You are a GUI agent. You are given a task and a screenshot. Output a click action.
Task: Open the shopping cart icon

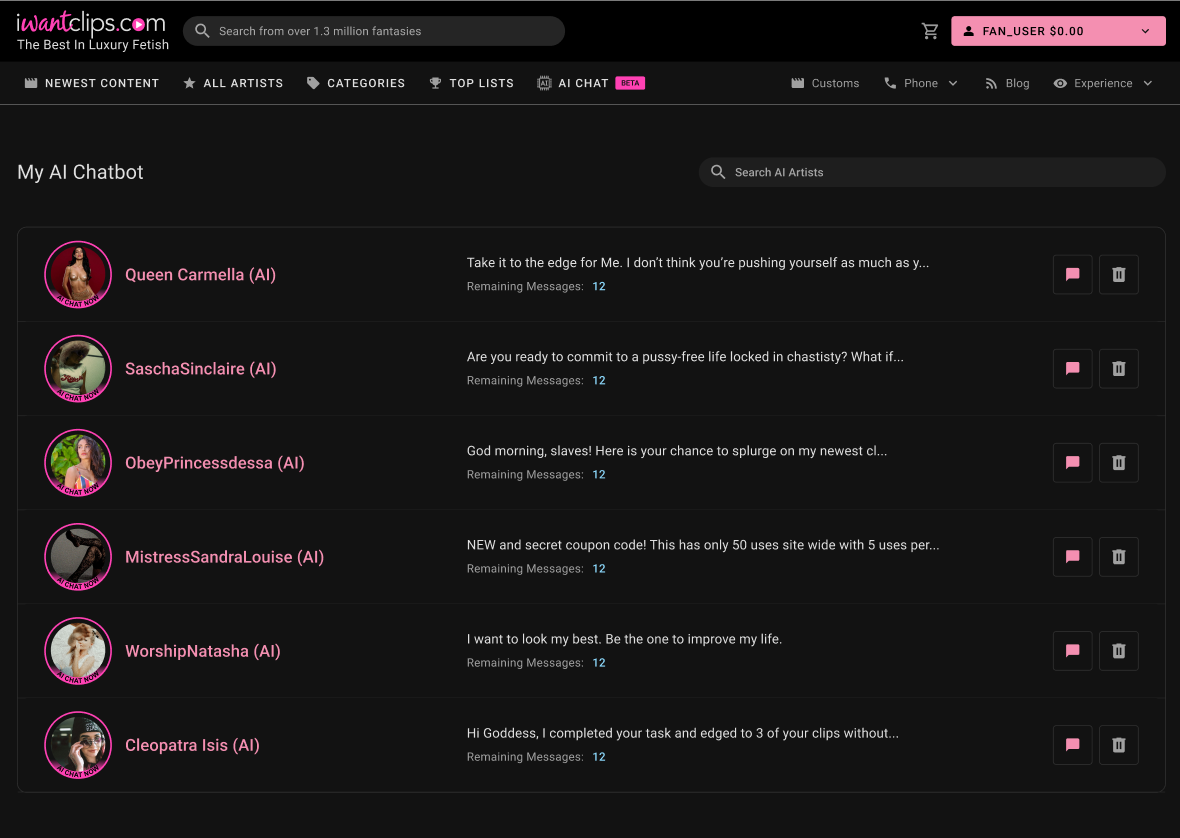(x=930, y=31)
